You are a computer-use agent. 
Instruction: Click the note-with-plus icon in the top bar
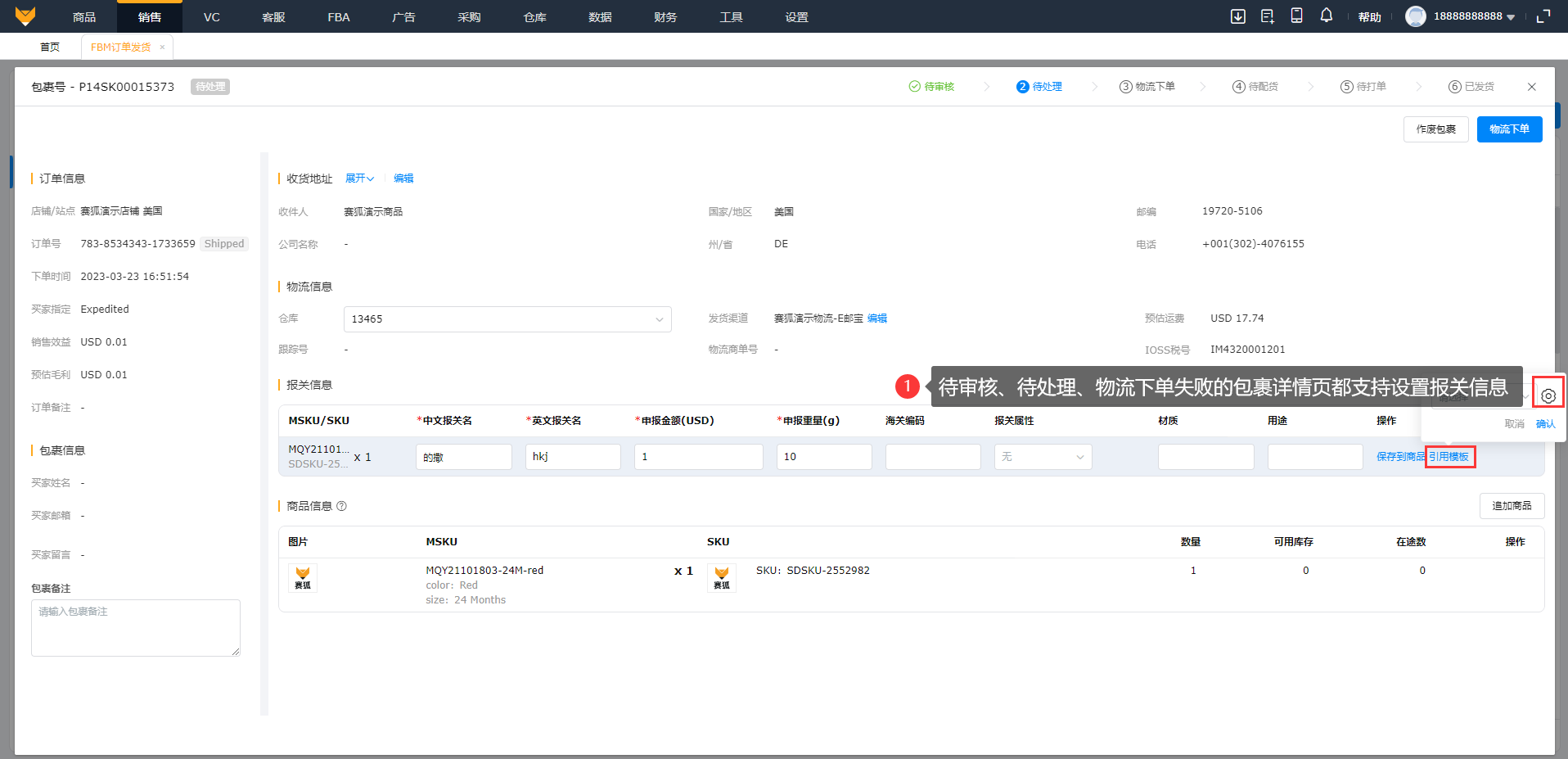tap(1267, 16)
